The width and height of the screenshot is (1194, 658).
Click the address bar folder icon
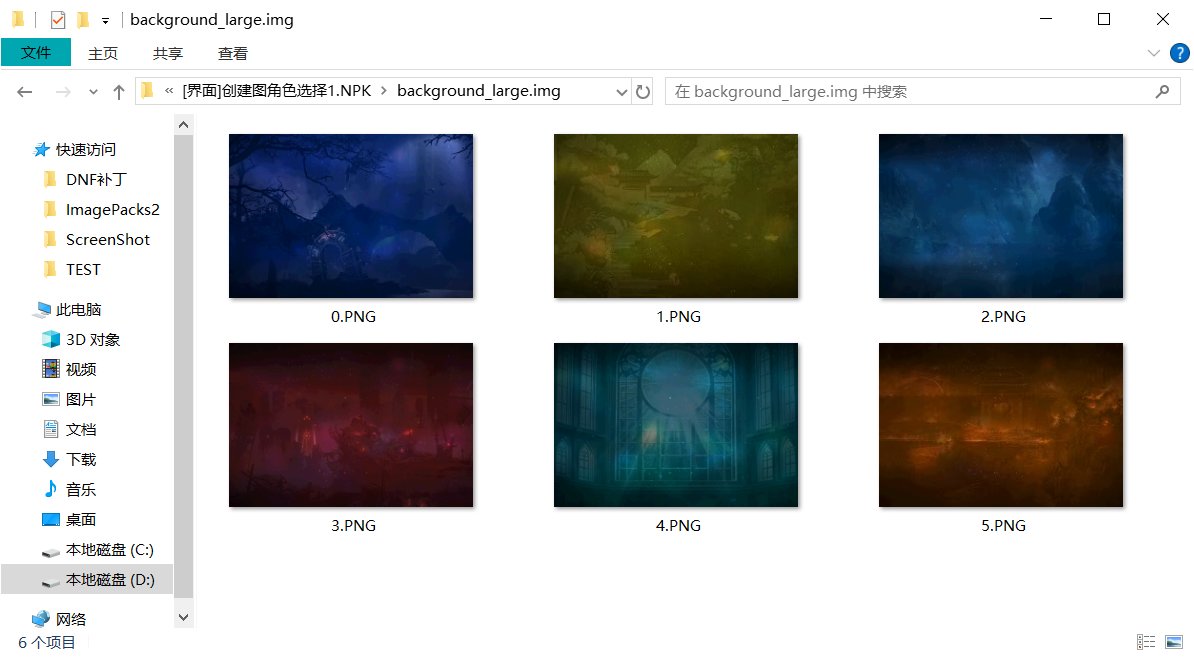pyautogui.click(x=148, y=91)
